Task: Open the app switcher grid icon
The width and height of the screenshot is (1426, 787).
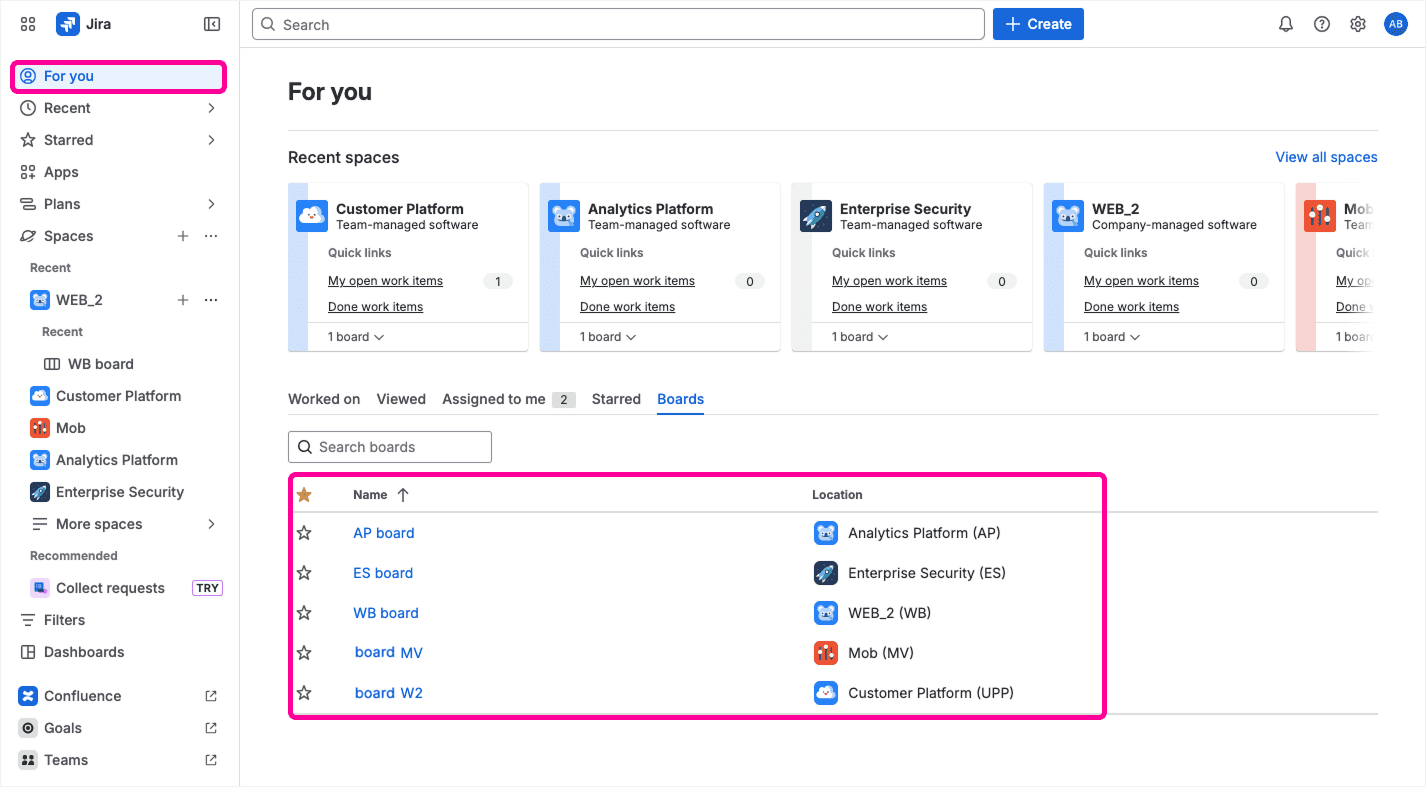Action: point(28,24)
